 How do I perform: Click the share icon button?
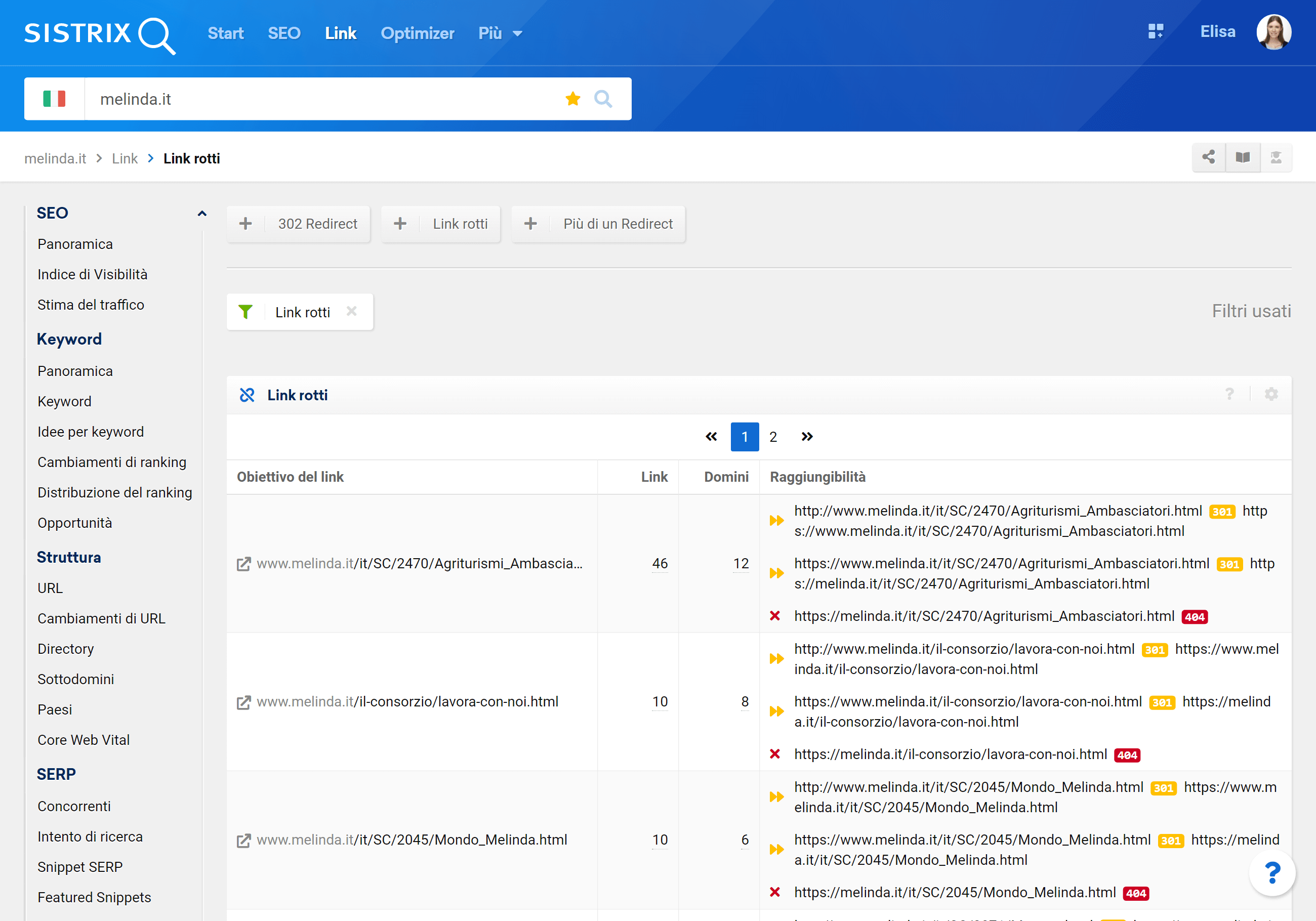click(1208, 157)
